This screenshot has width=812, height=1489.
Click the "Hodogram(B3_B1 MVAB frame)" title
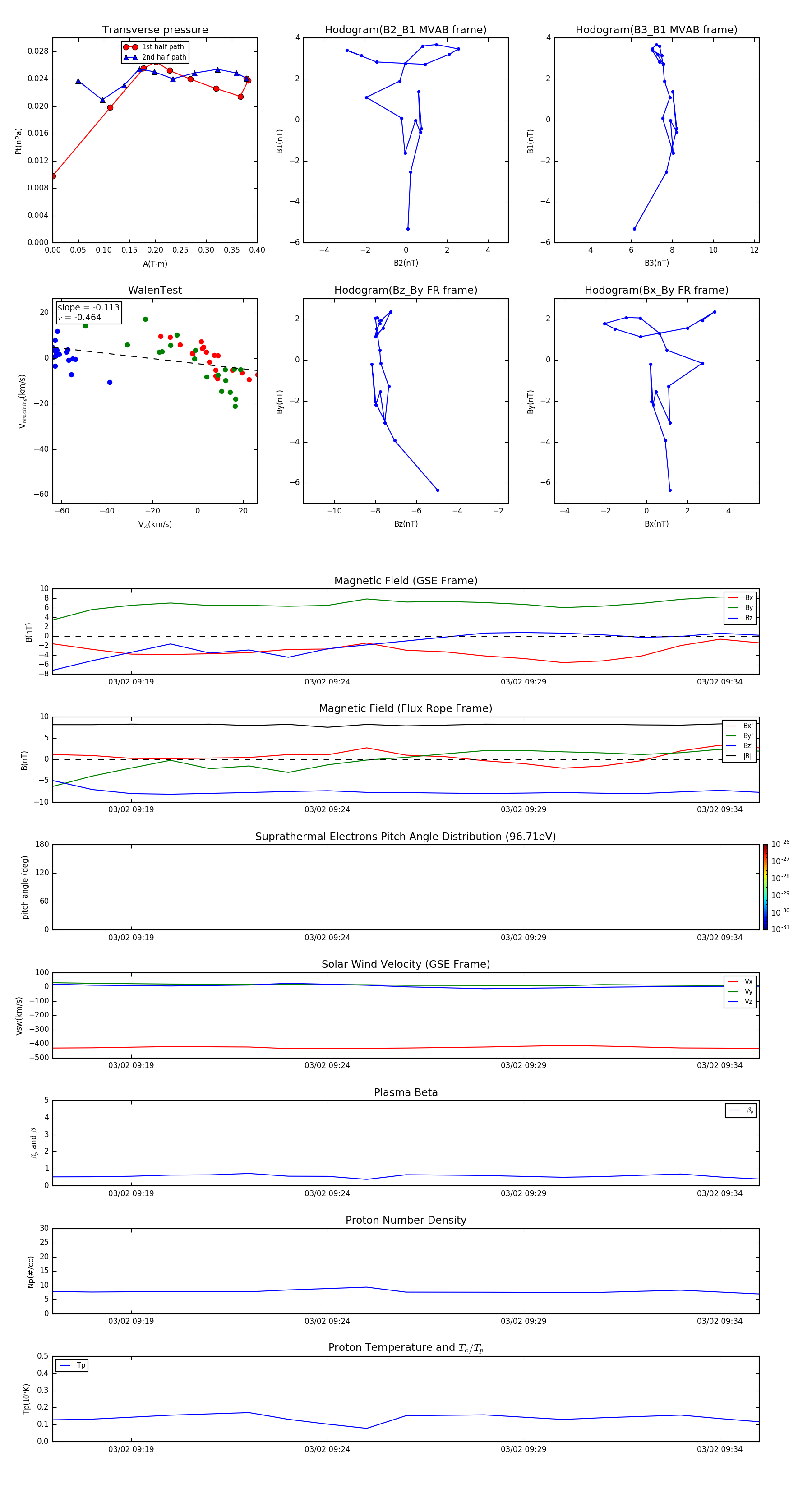(656, 30)
